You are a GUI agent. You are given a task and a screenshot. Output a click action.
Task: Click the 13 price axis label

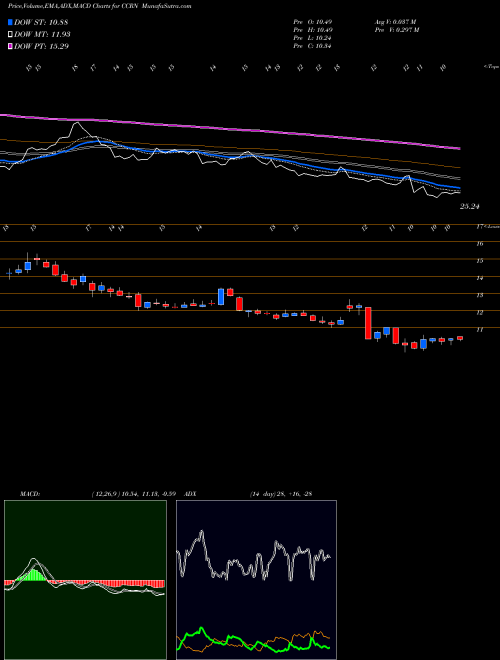click(x=479, y=295)
